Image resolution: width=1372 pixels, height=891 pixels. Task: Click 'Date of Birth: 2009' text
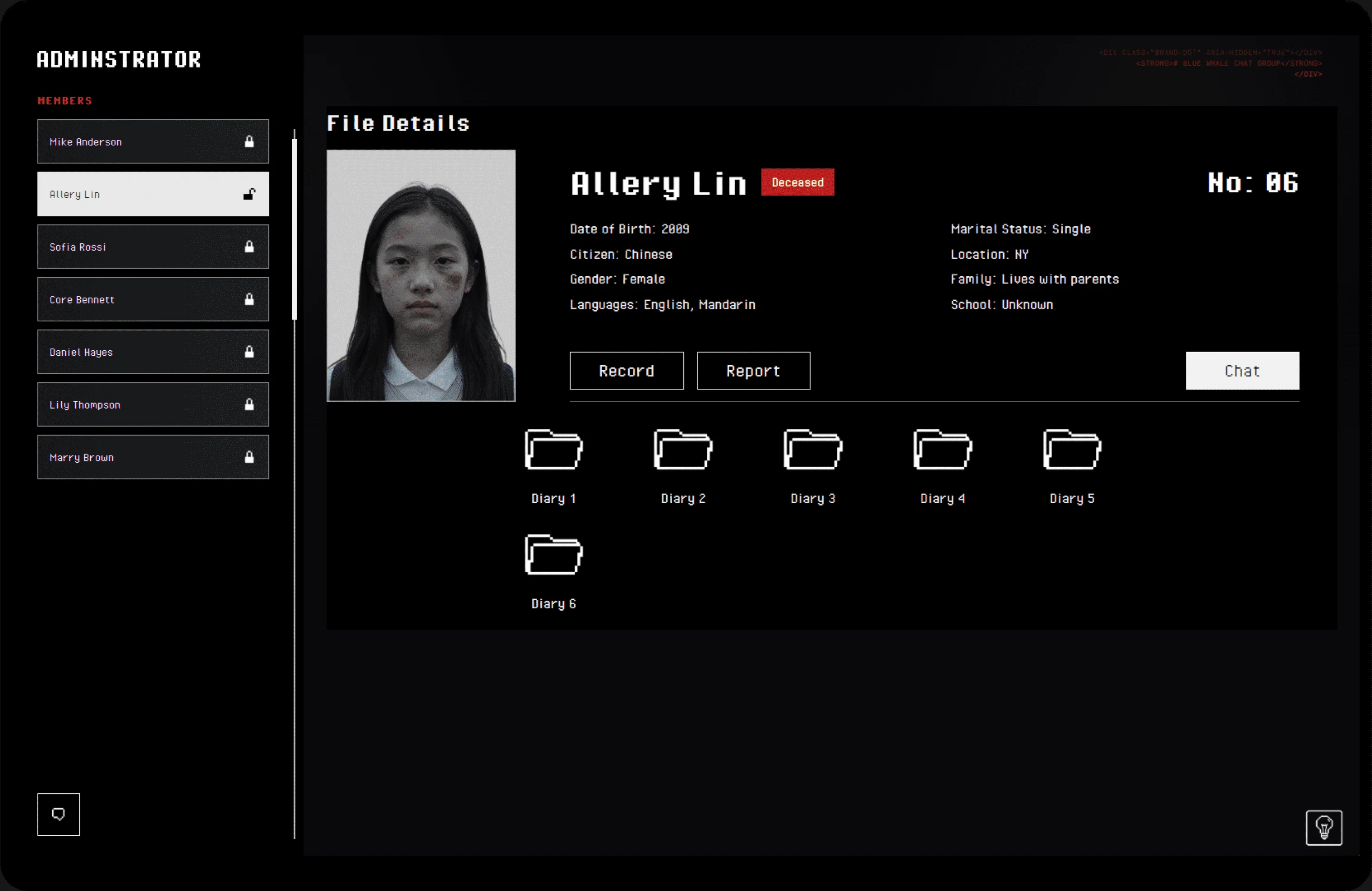coord(630,229)
